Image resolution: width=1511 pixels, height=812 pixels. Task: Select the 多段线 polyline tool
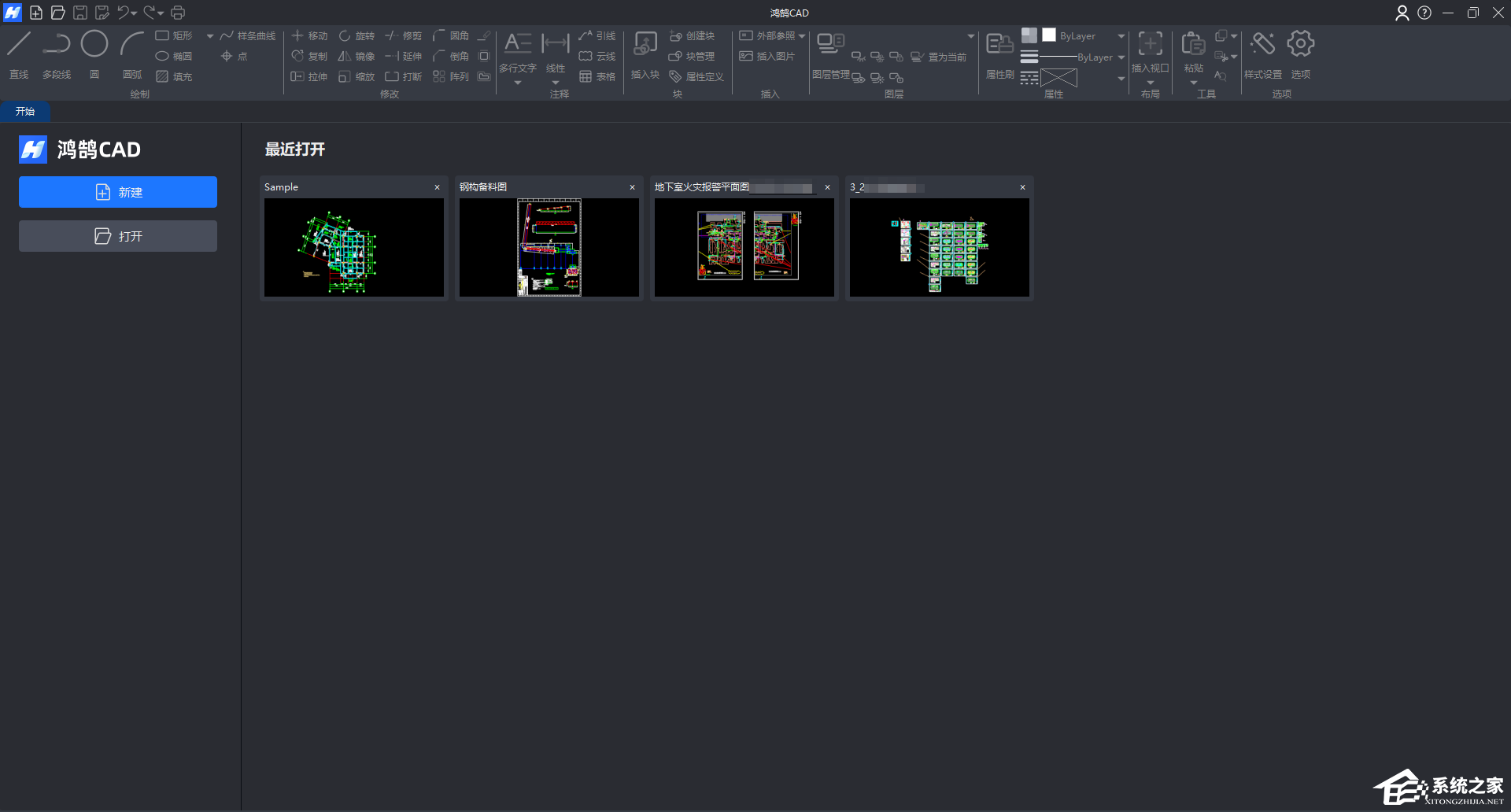pyautogui.click(x=57, y=54)
